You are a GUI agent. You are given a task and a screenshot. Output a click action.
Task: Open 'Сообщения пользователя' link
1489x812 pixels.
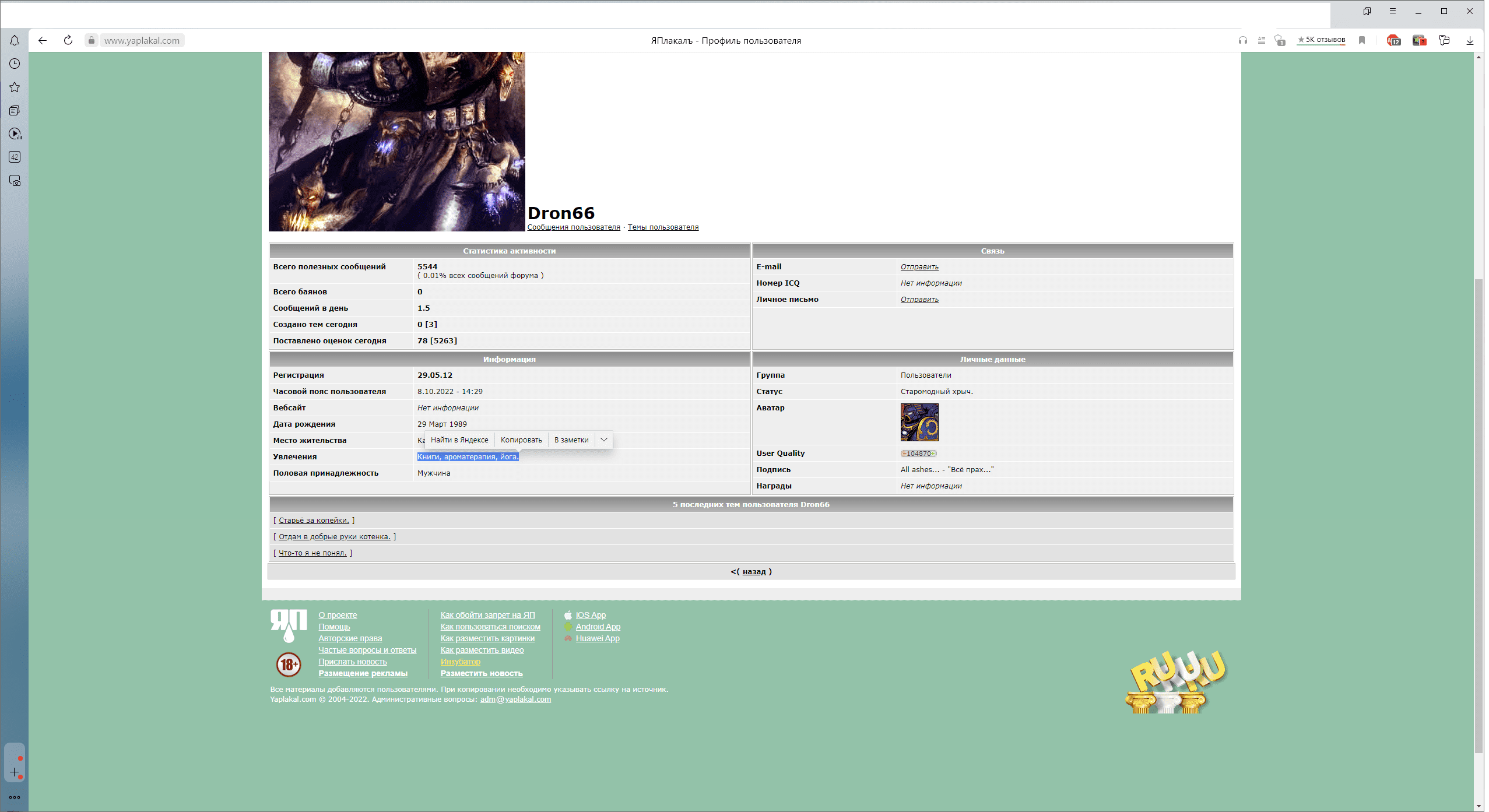(x=574, y=227)
